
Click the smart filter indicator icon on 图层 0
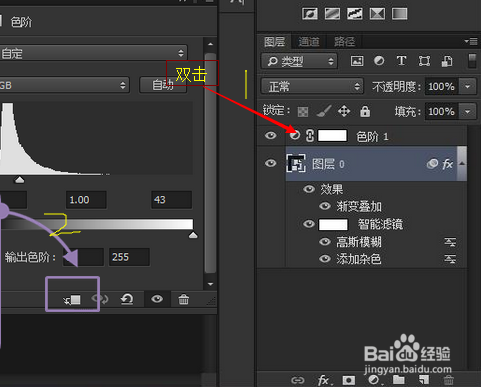click(x=432, y=164)
